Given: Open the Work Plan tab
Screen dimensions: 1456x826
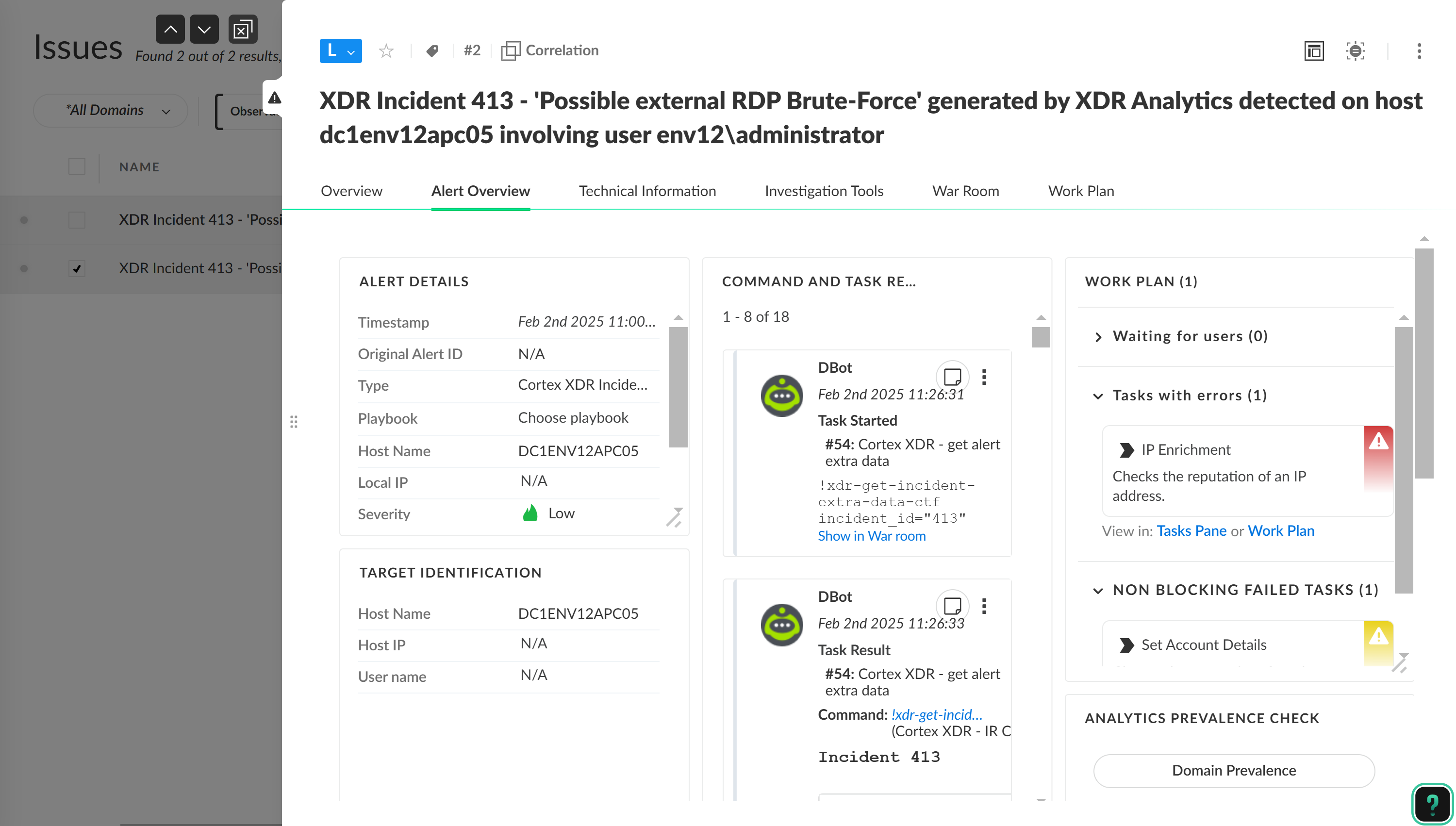Looking at the screenshot, I should [x=1081, y=191].
